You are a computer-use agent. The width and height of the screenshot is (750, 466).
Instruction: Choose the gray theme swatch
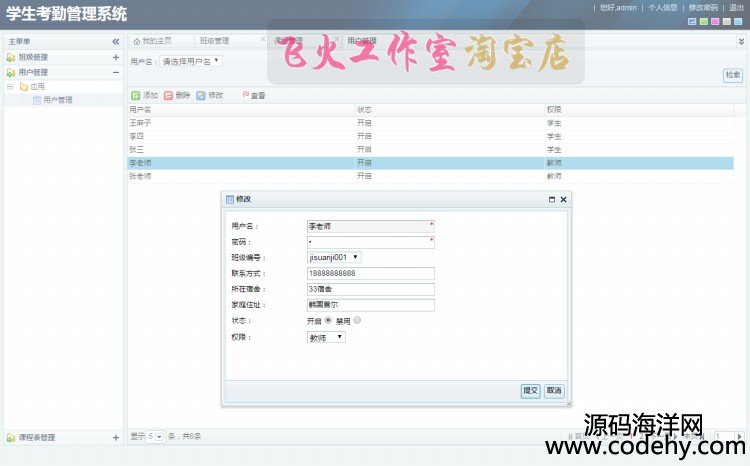pos(727,22)
